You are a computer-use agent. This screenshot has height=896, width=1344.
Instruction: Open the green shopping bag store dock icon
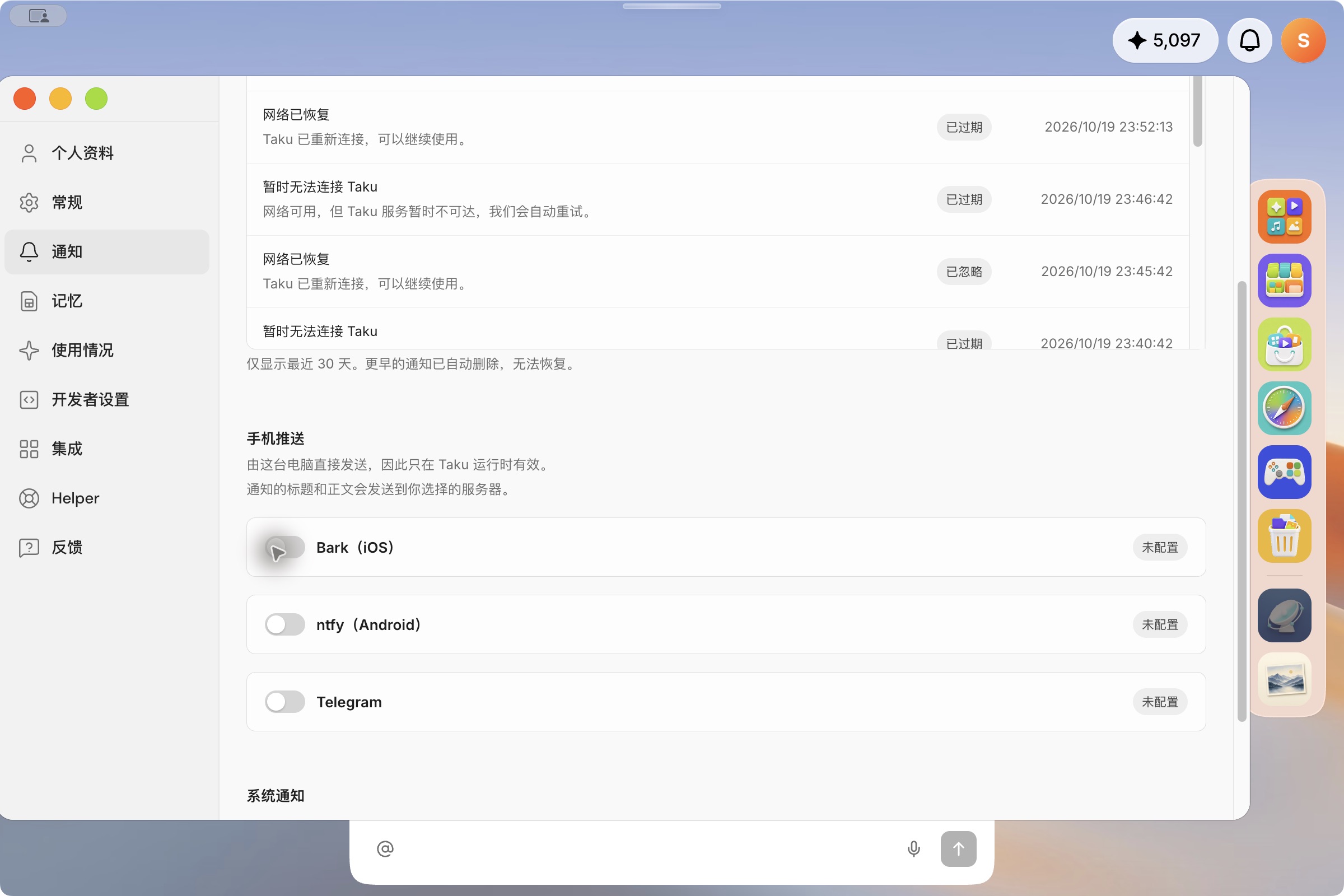click(1284, 344)
